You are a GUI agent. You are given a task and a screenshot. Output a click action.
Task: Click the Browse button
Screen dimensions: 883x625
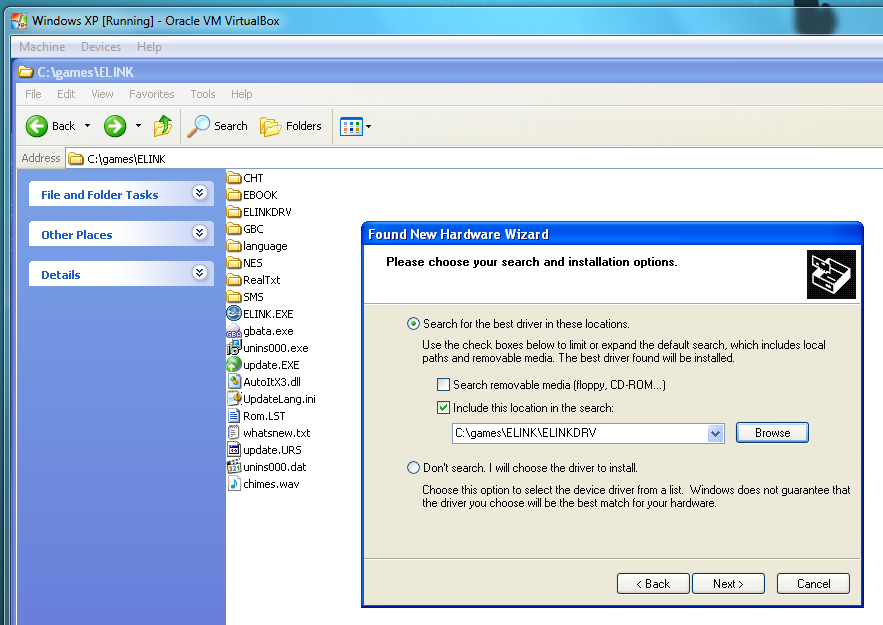(772, 433)
